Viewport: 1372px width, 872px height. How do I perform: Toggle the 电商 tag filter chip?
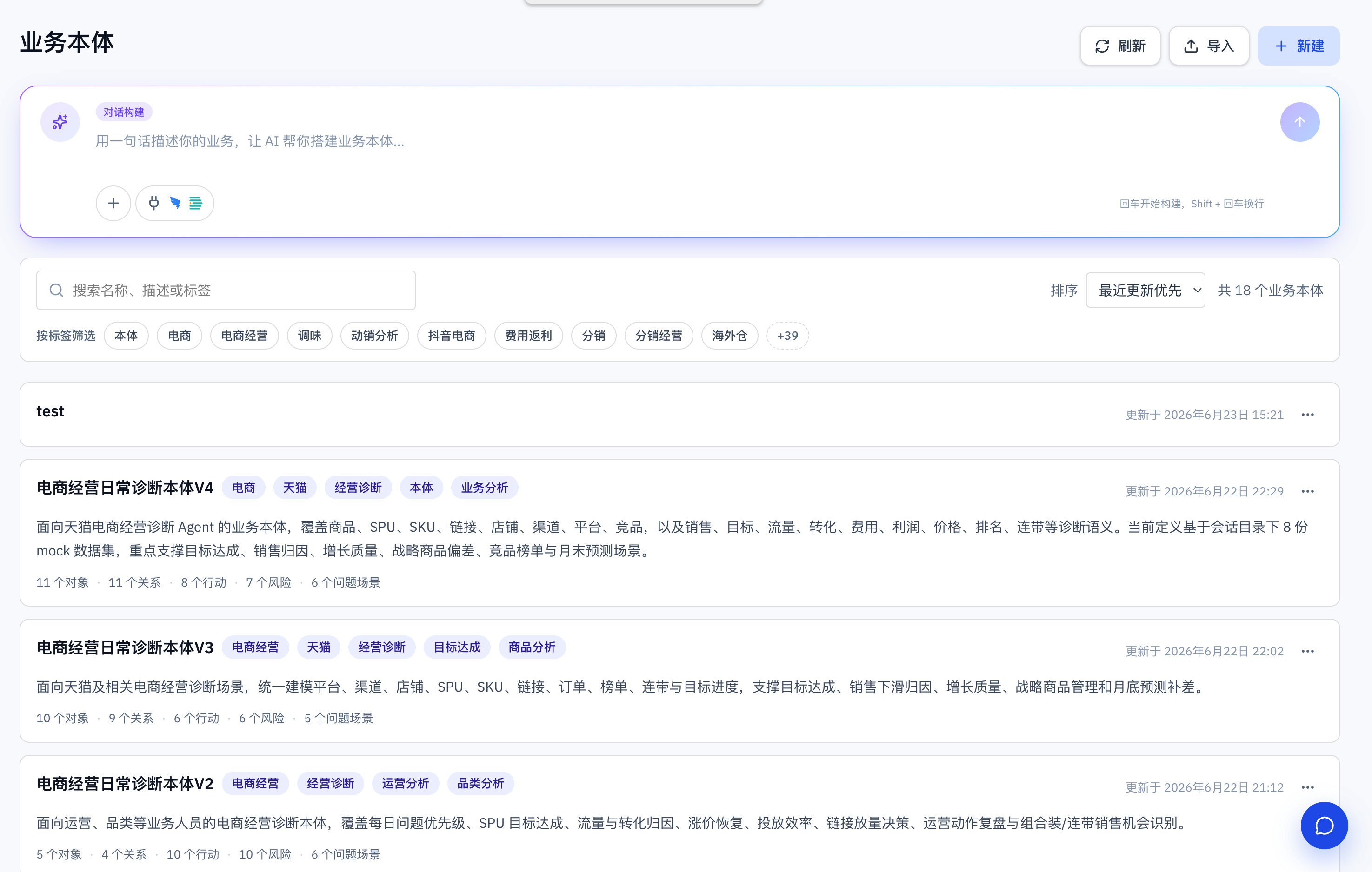(x=180, y=336)
